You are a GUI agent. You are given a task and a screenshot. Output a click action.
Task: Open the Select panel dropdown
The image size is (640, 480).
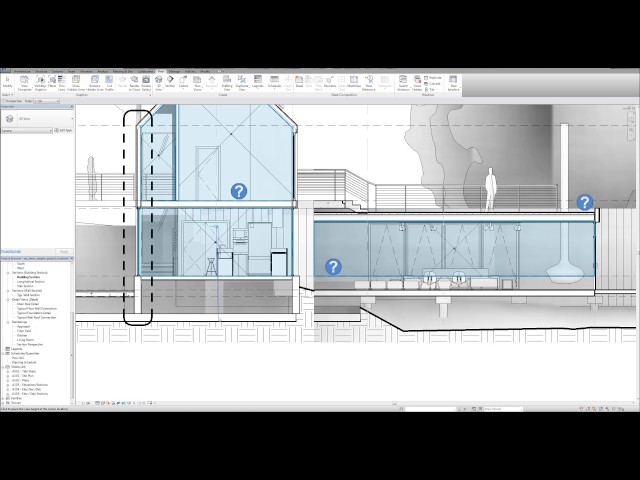(7, 95)
